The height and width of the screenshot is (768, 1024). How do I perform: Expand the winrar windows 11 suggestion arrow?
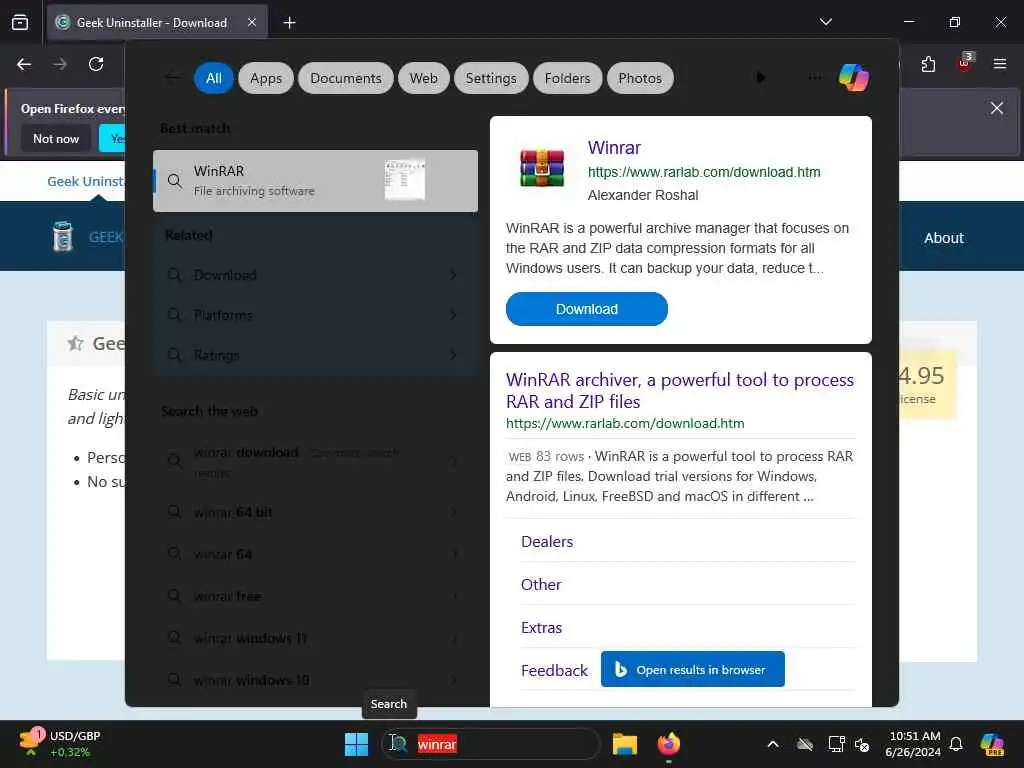[x=453, y=638]
